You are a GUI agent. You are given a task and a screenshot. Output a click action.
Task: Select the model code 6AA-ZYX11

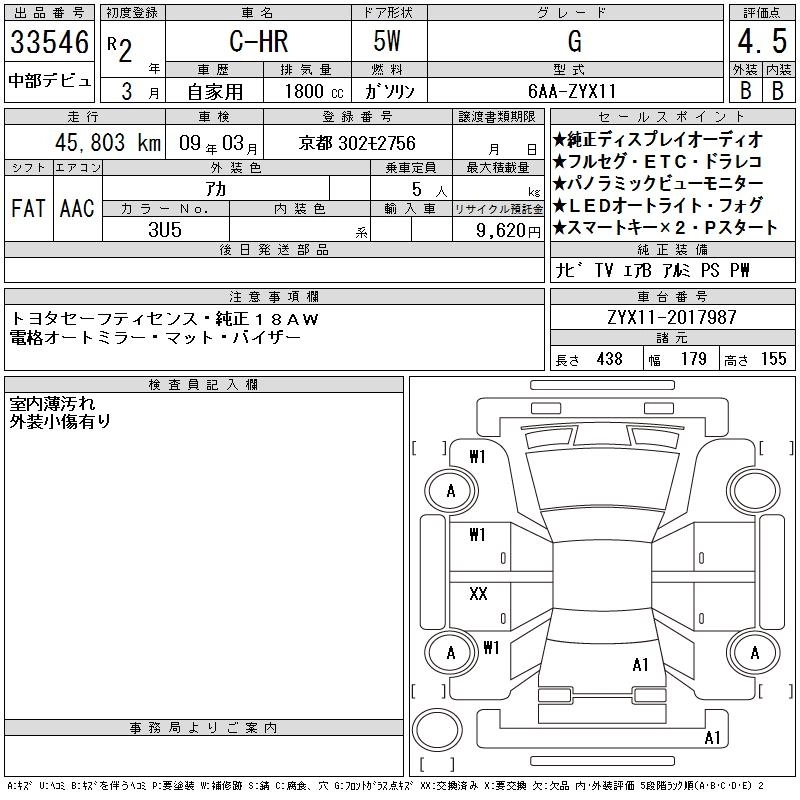click(572, 91)
